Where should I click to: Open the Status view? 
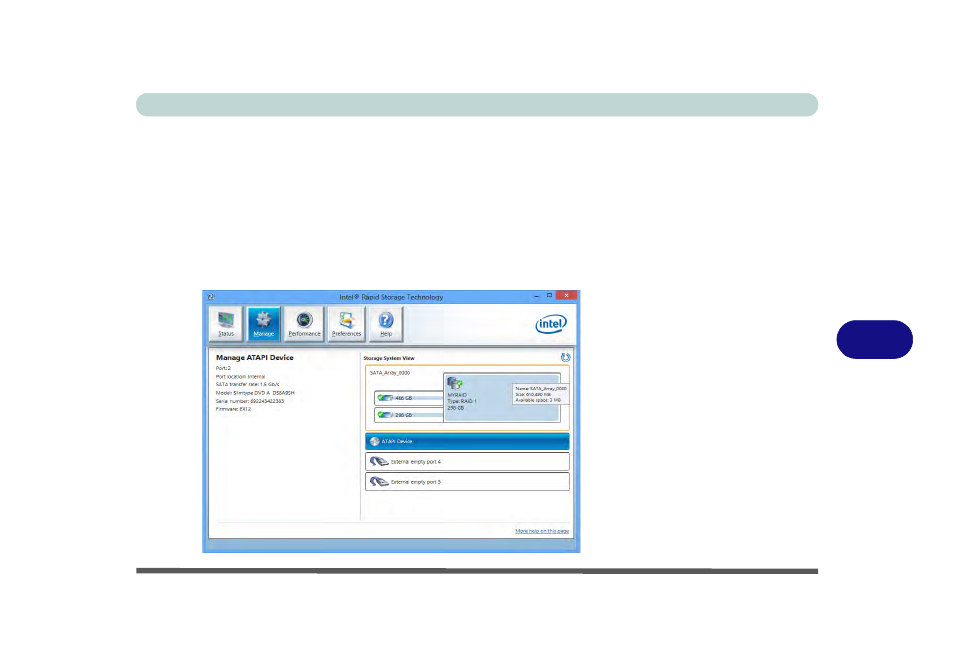(x=226, y=324)
